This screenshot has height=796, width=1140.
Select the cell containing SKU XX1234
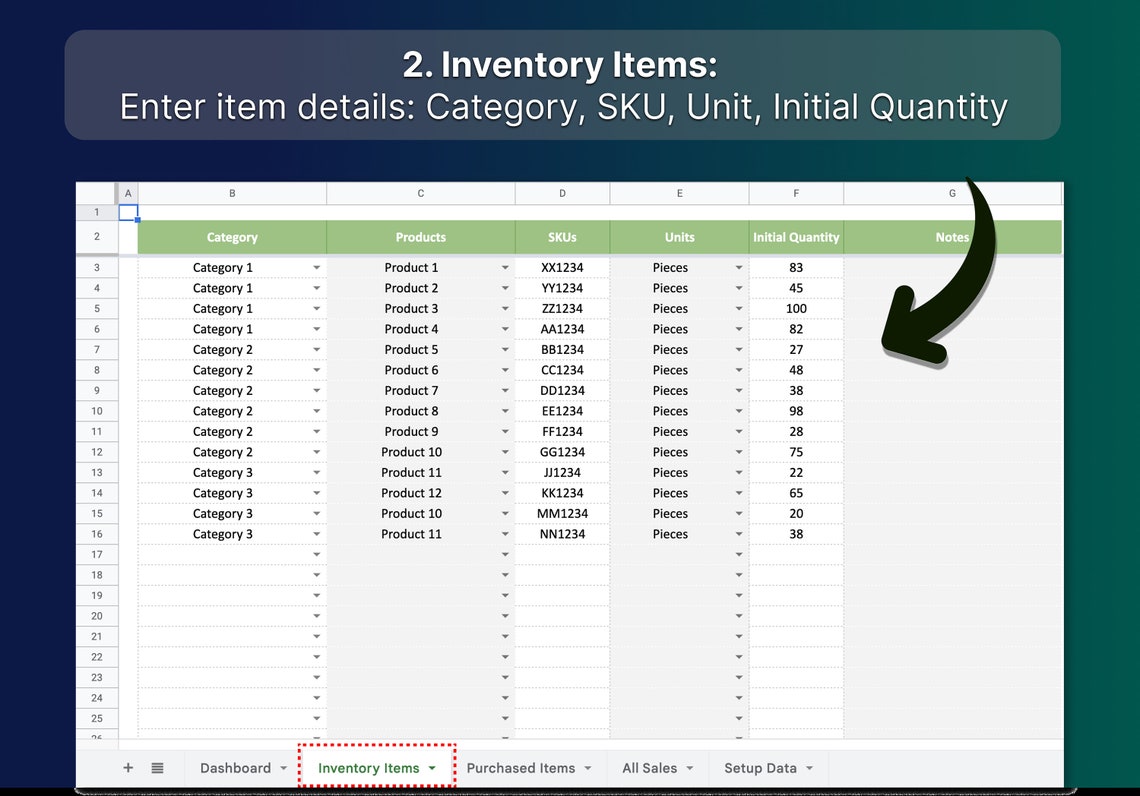[x=562, y=267]
